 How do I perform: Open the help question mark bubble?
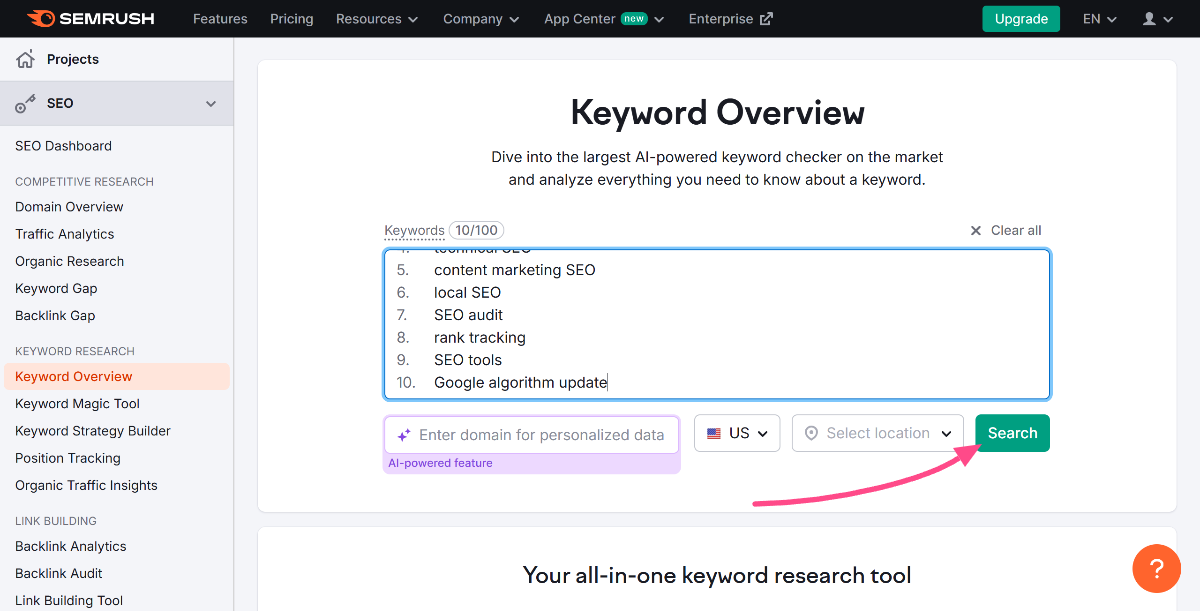(1157, 568)
